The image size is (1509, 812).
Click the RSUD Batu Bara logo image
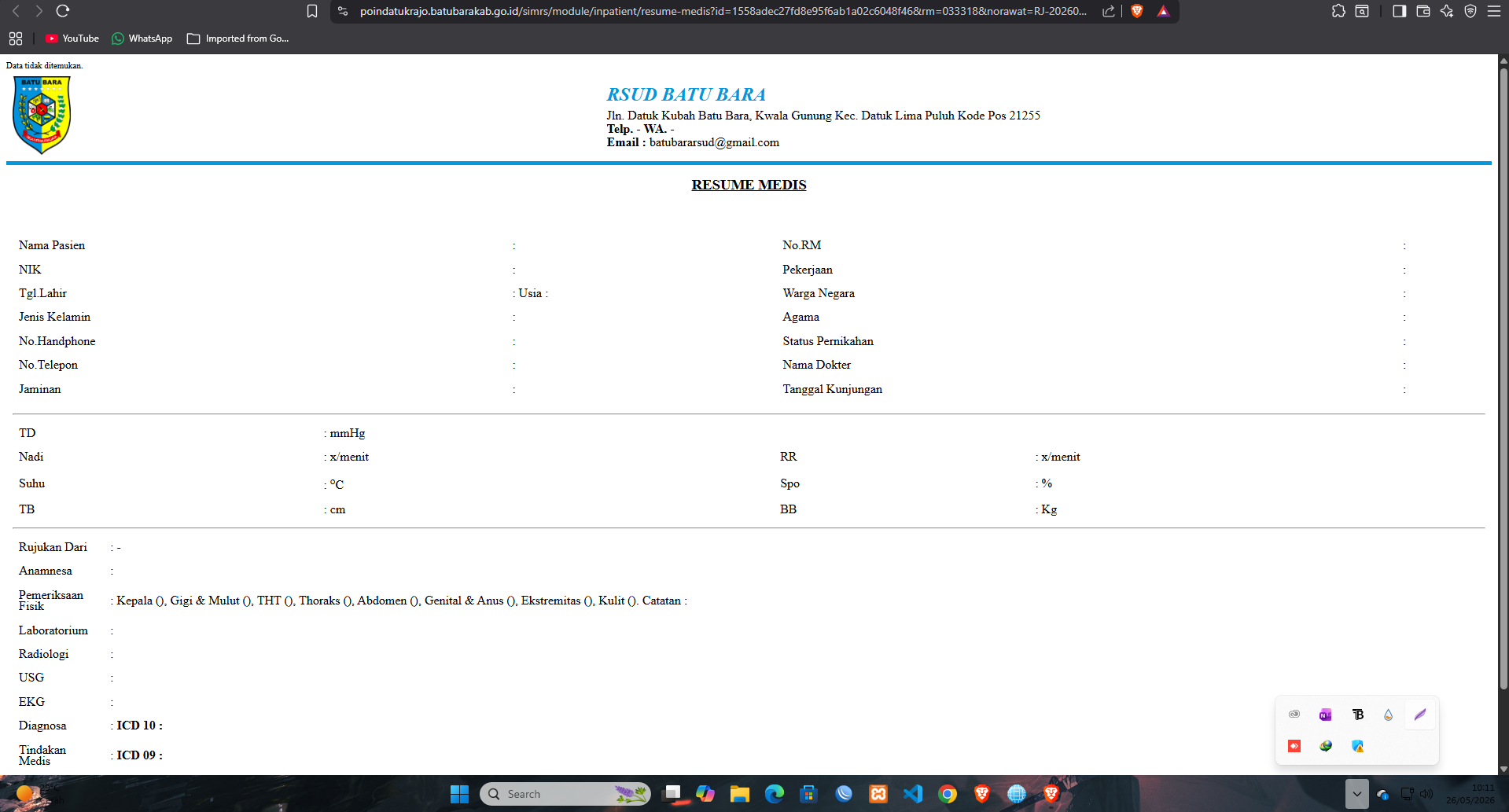(x=42, y=115)
